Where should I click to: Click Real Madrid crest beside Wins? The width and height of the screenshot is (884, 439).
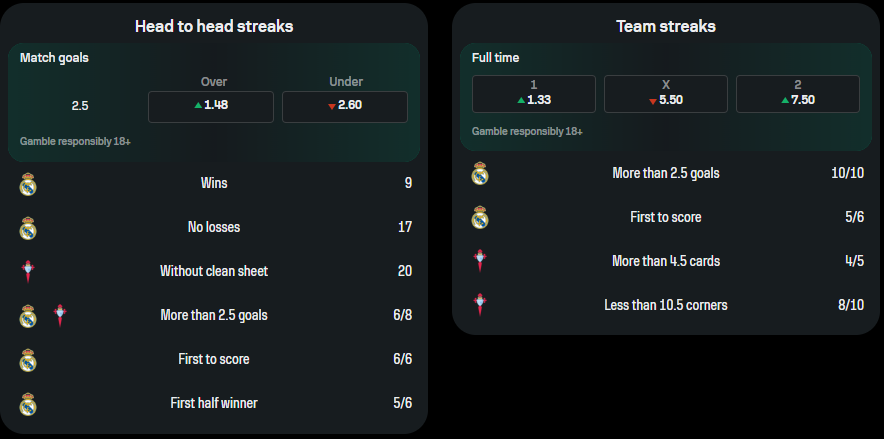point(28,184)
